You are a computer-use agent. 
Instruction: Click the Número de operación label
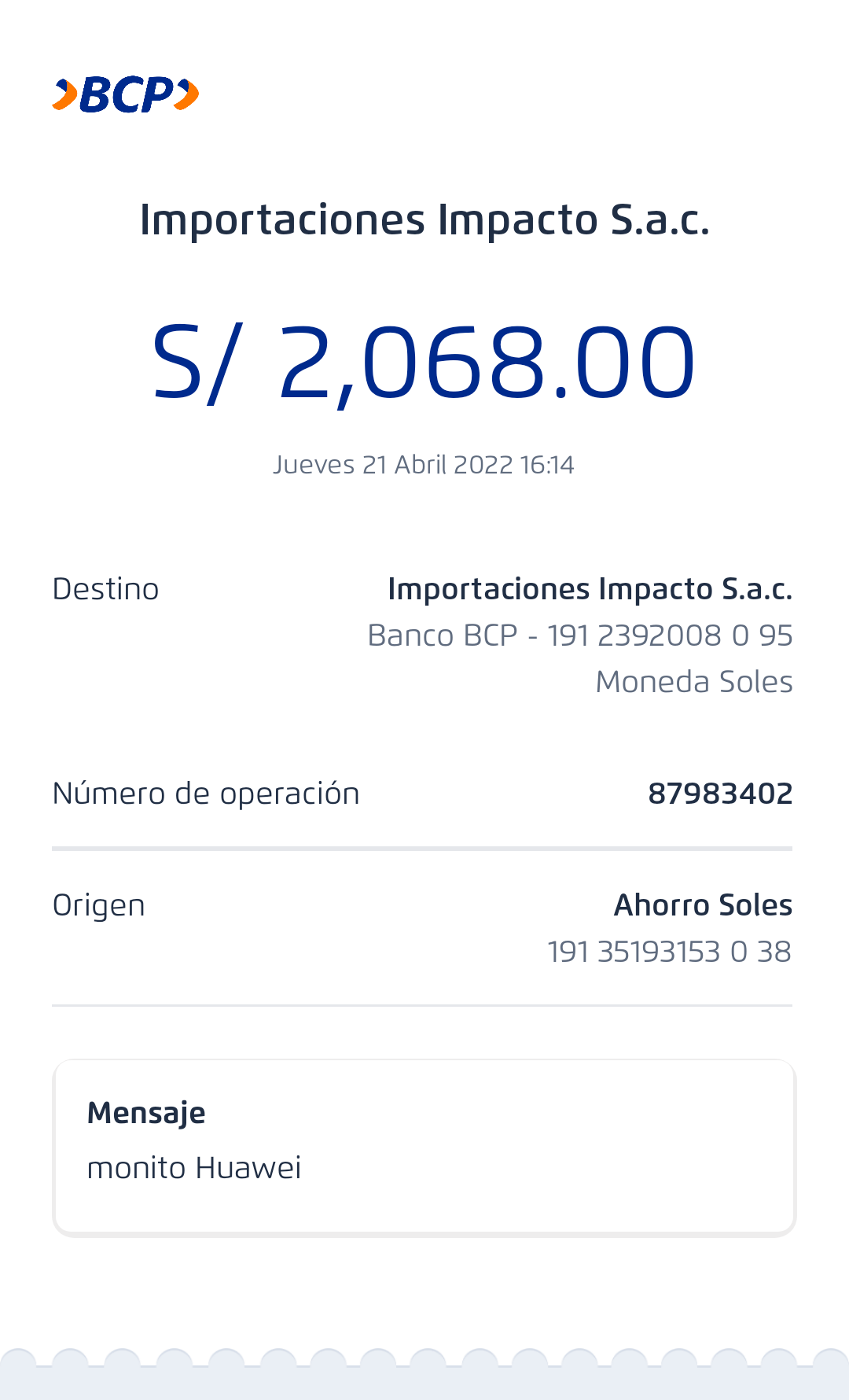click(x=206, y=794)
